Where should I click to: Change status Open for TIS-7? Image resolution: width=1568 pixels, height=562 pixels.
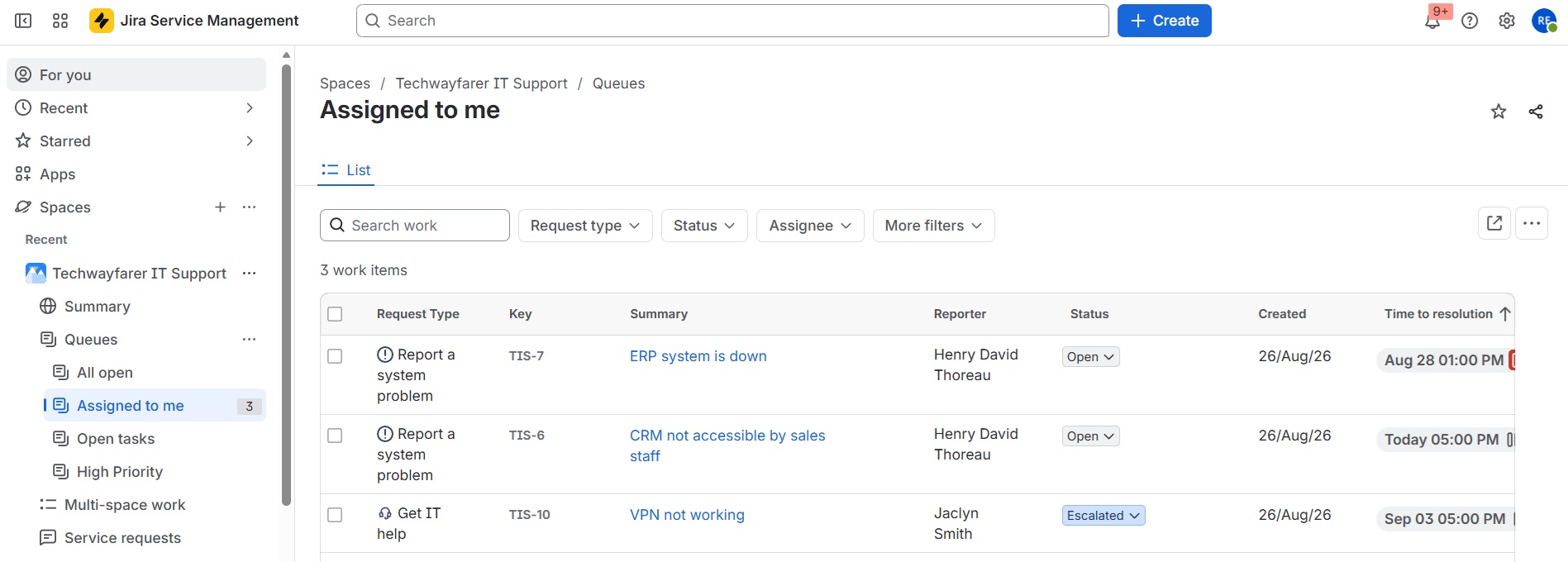pyautogui.click(x=1091, y=357)
